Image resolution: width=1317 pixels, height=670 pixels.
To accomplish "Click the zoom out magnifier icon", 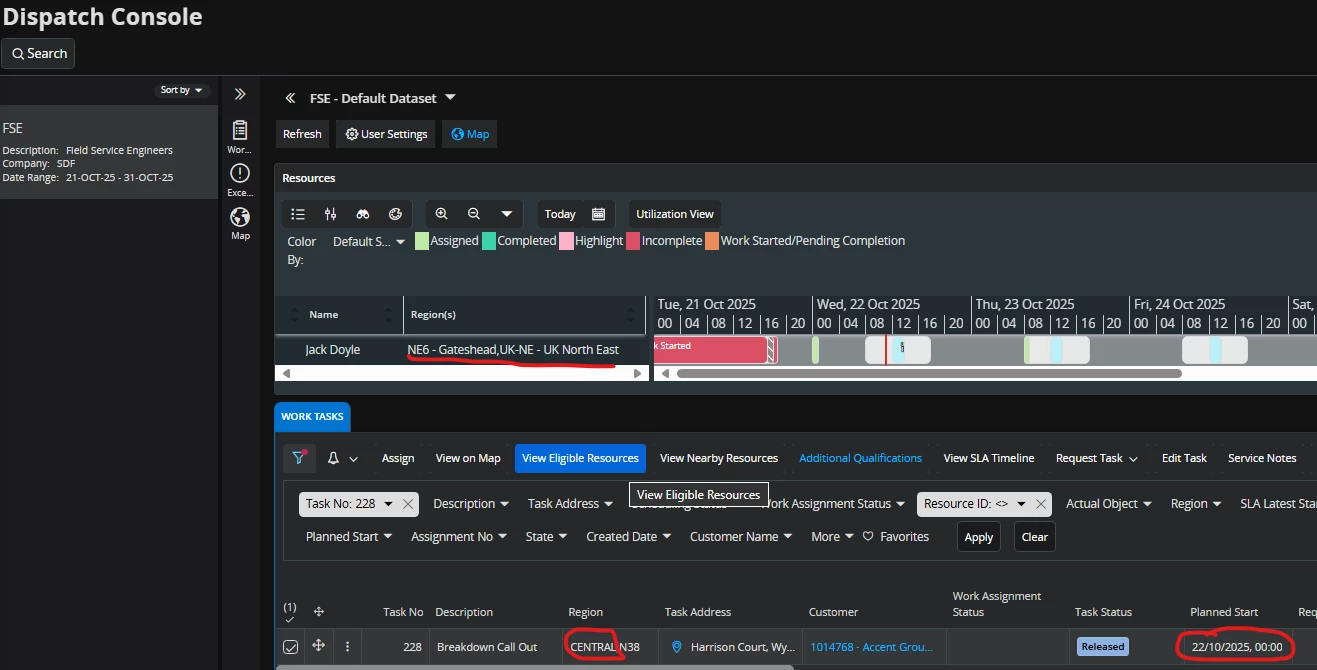I will click(474, 214).
